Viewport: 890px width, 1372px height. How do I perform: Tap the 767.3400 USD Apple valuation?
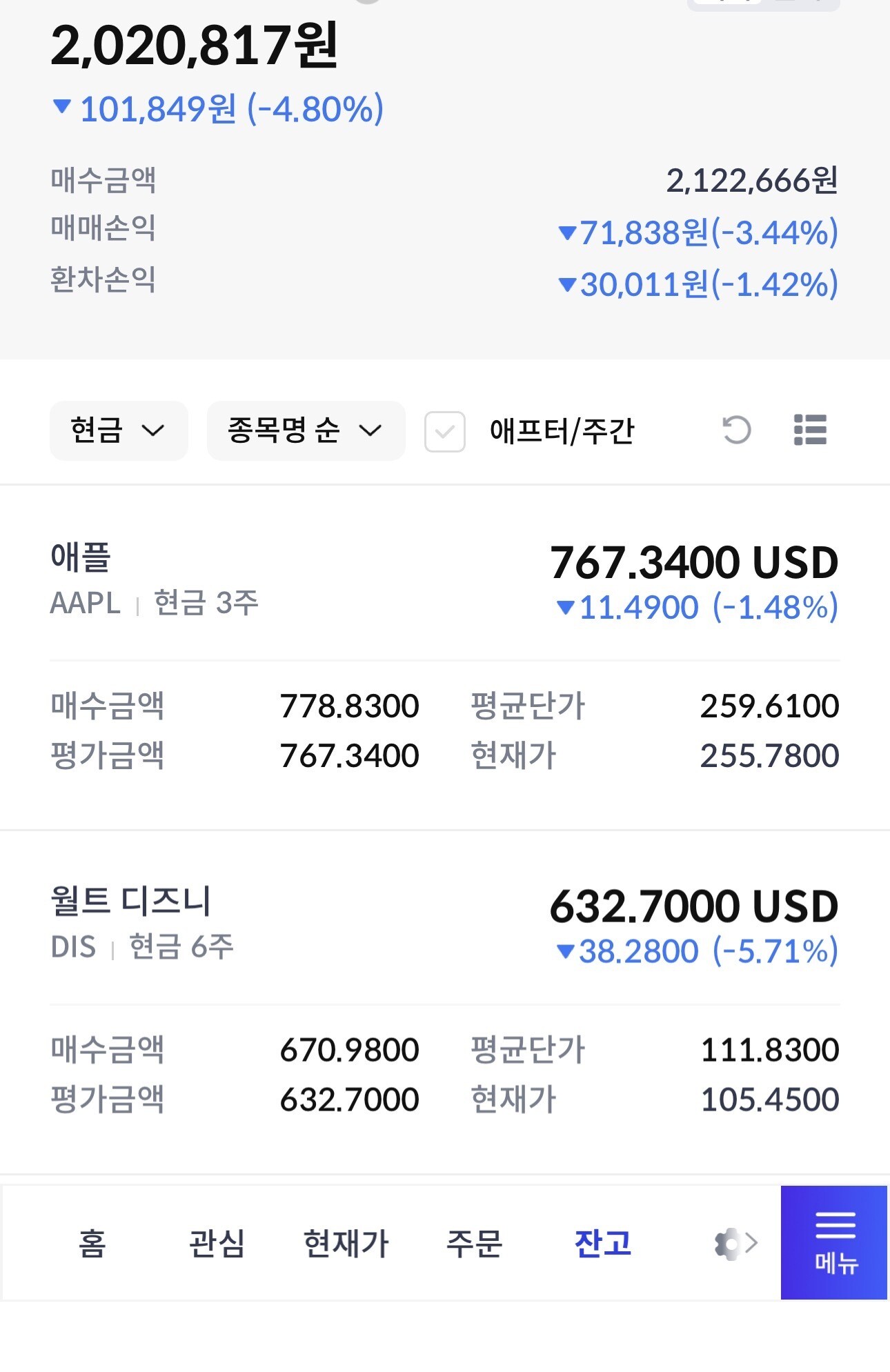click(693, 563)
